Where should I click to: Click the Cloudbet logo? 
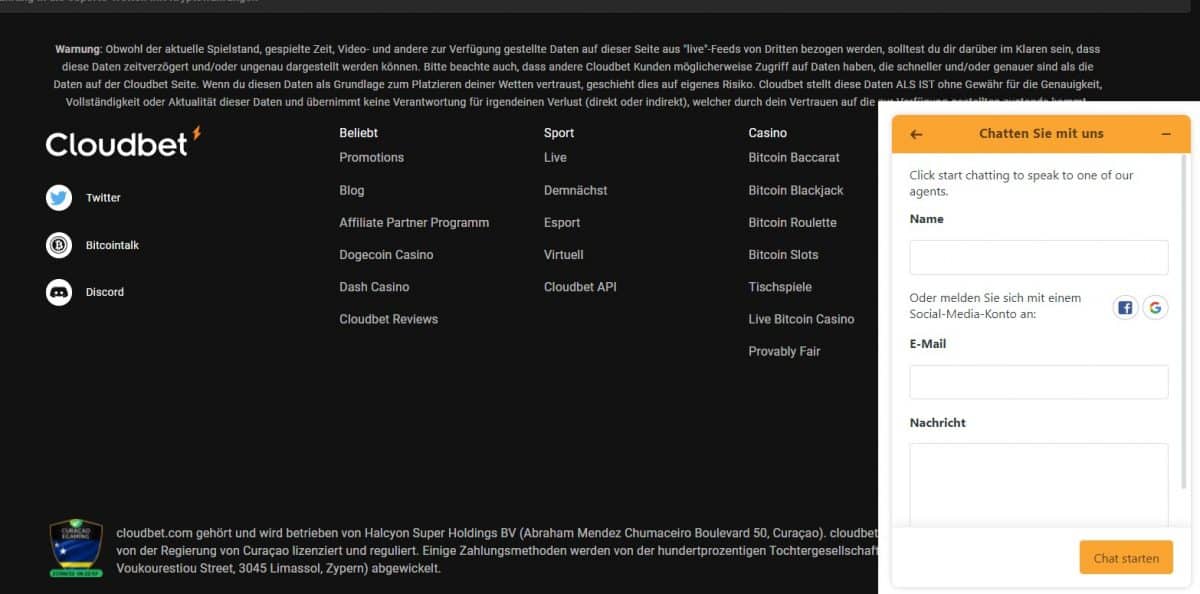click(x=123, y=142)
